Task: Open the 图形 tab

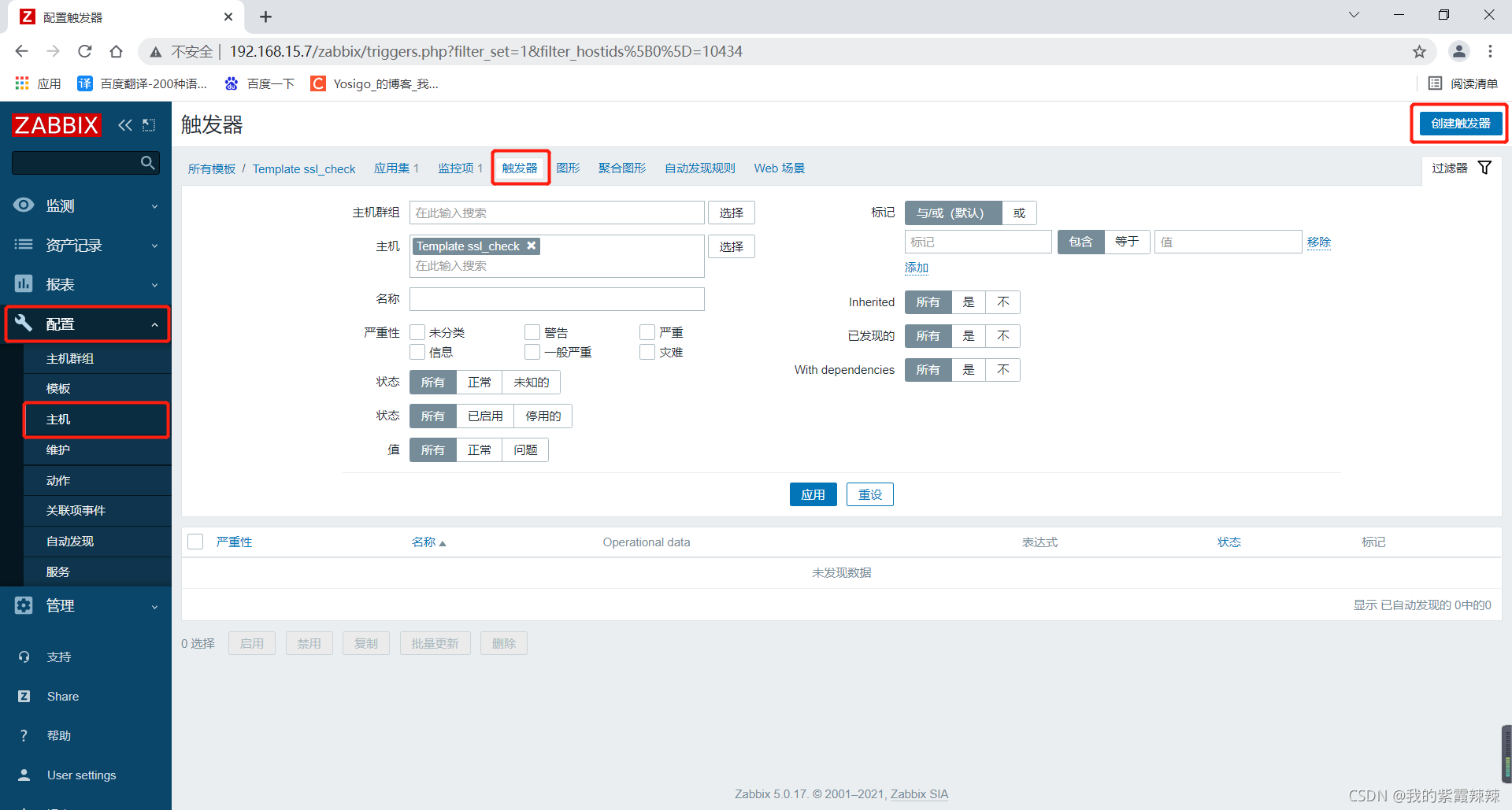Action: (x=568, y=168)
